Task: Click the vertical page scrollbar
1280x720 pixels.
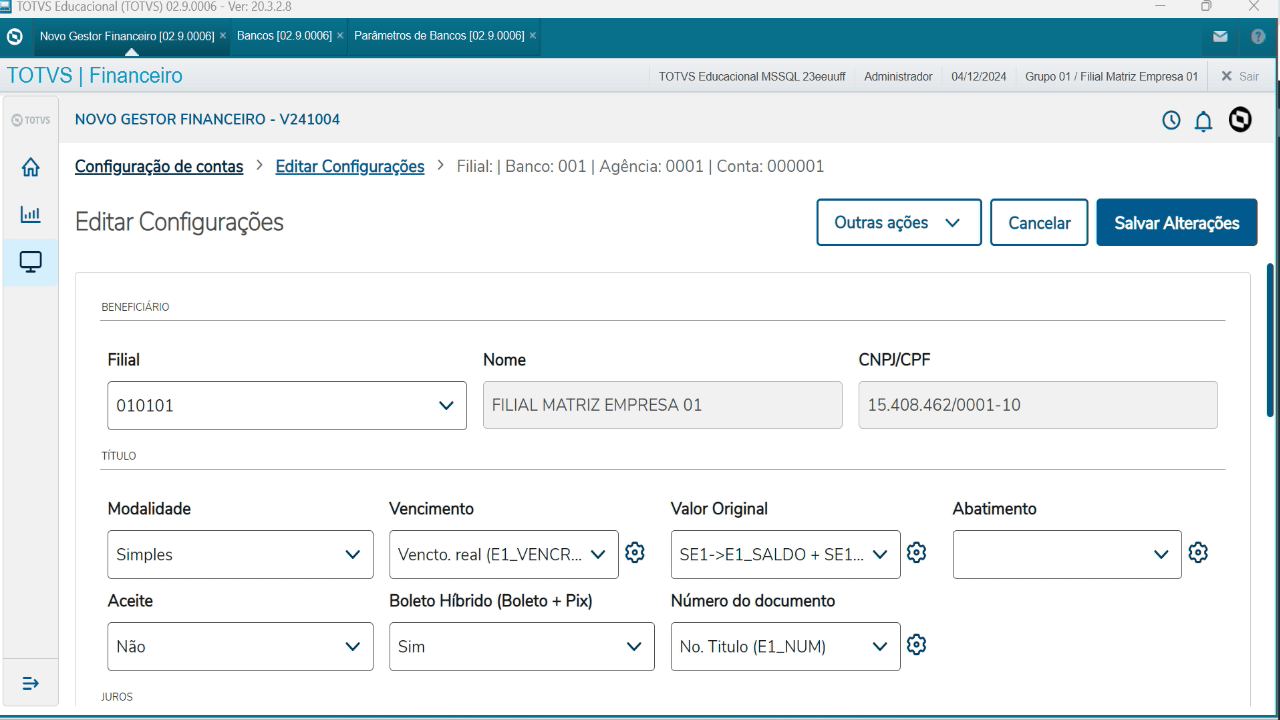Action: click(1271, 340)
